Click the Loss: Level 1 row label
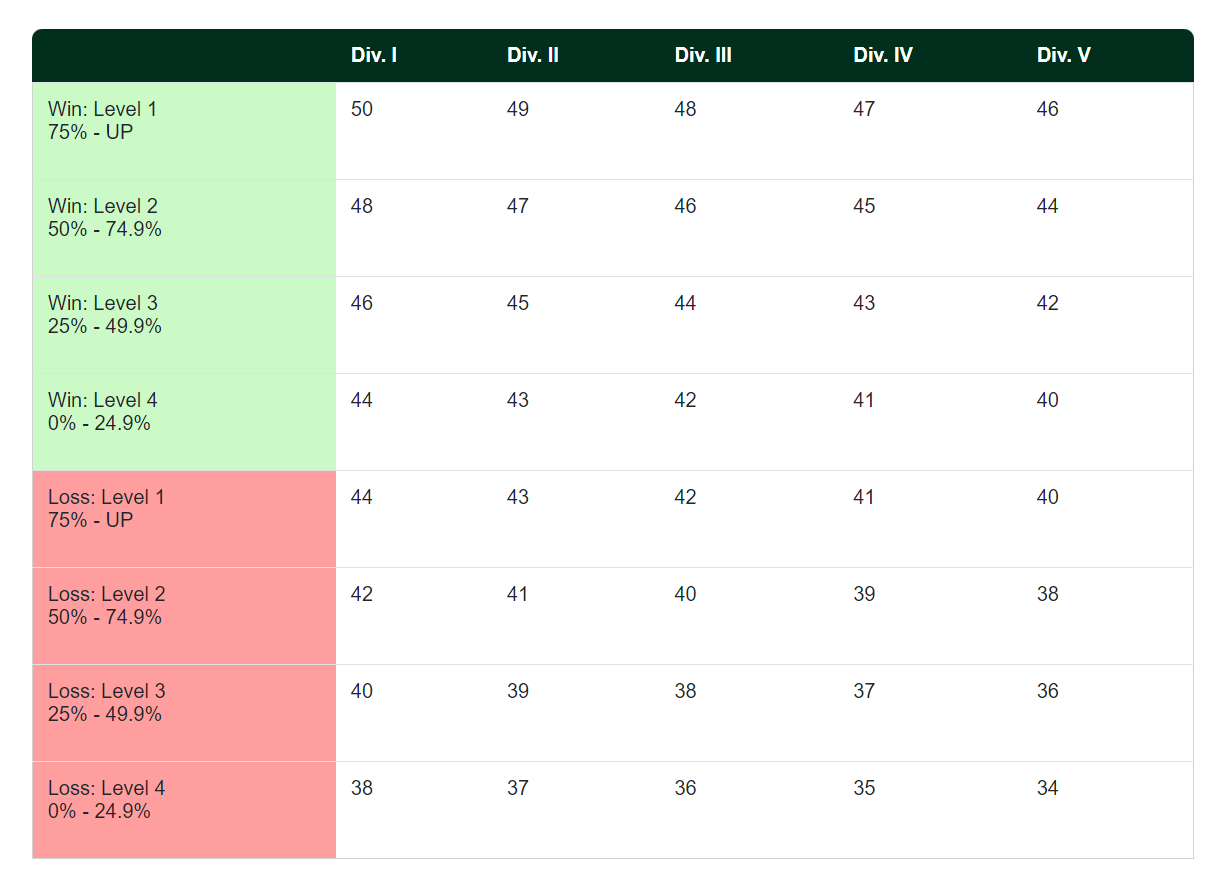This screenshot has height=882, width=1216. [x=106, y=508]
